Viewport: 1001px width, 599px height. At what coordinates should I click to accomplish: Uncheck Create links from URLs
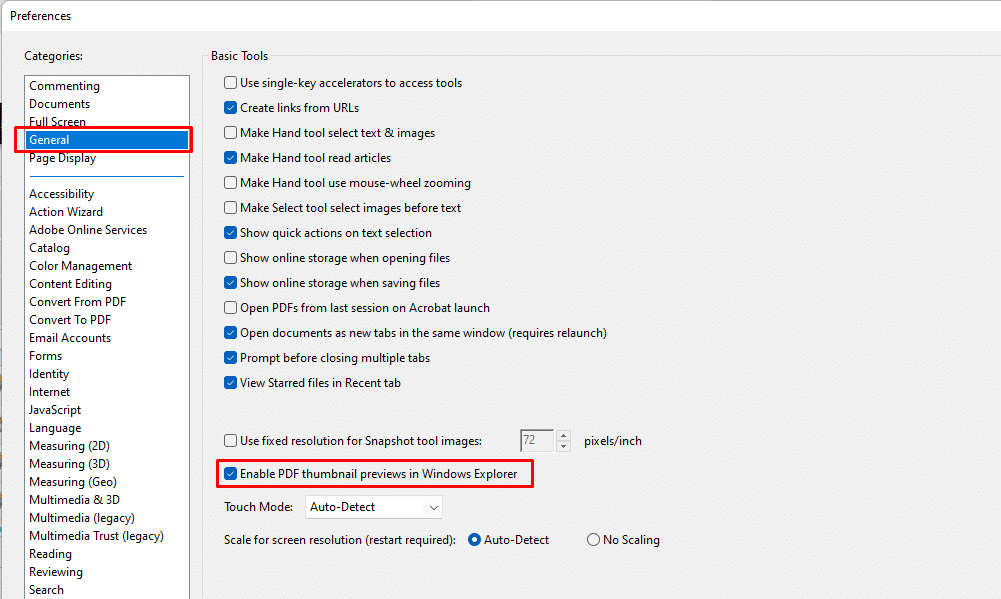(231, 108)
